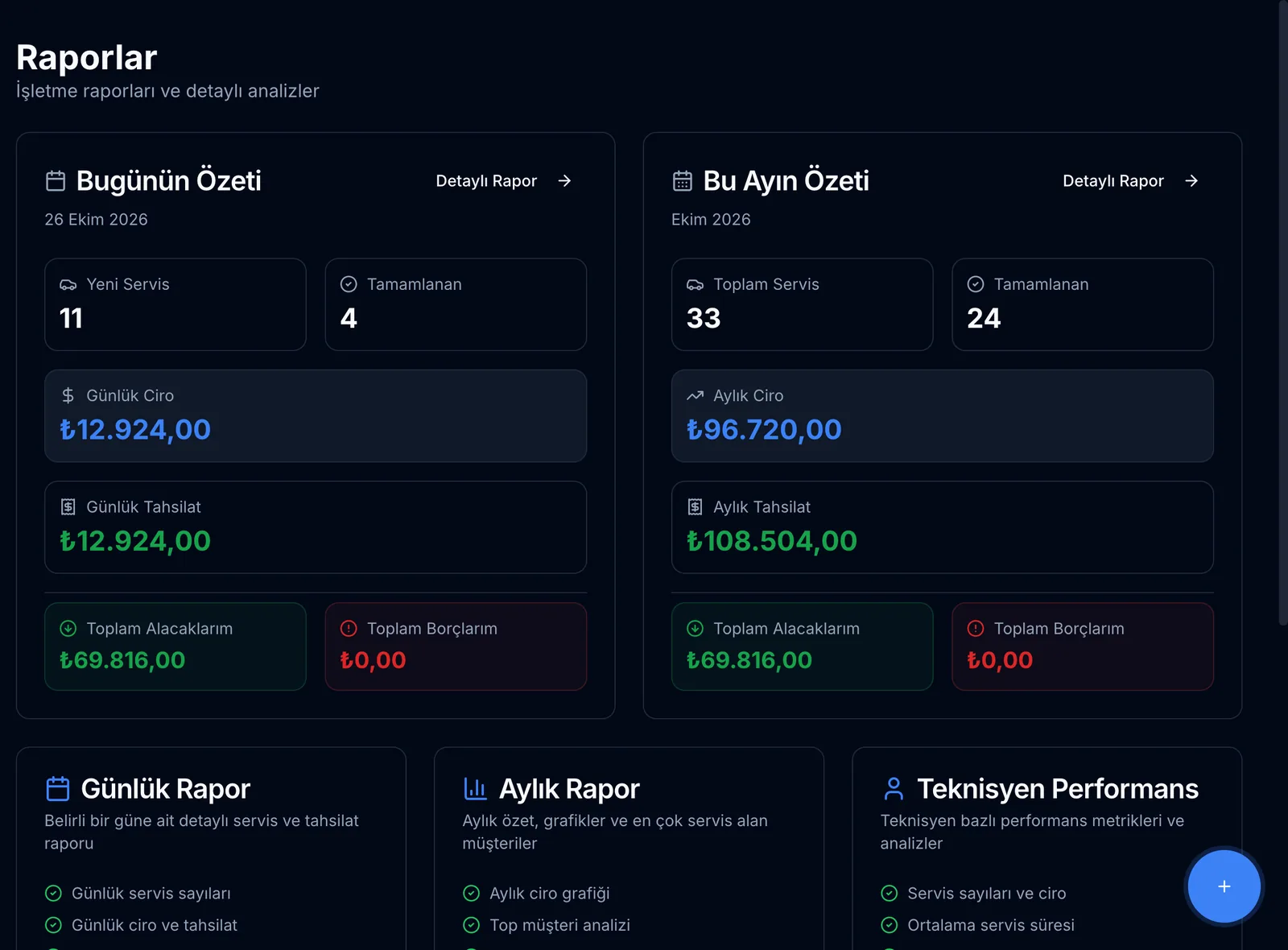Click the page's vertical scrollbar
1288x950 pixels.
click(x=1283, y=312)
